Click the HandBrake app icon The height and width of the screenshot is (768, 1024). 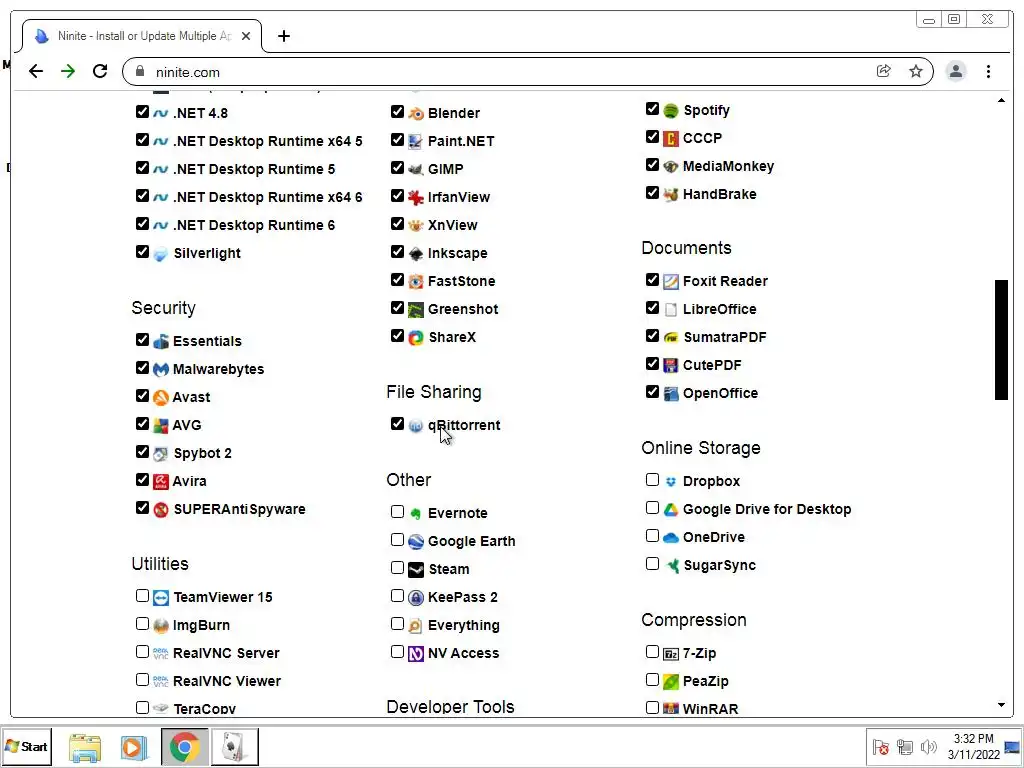click(x=671, y=195)
